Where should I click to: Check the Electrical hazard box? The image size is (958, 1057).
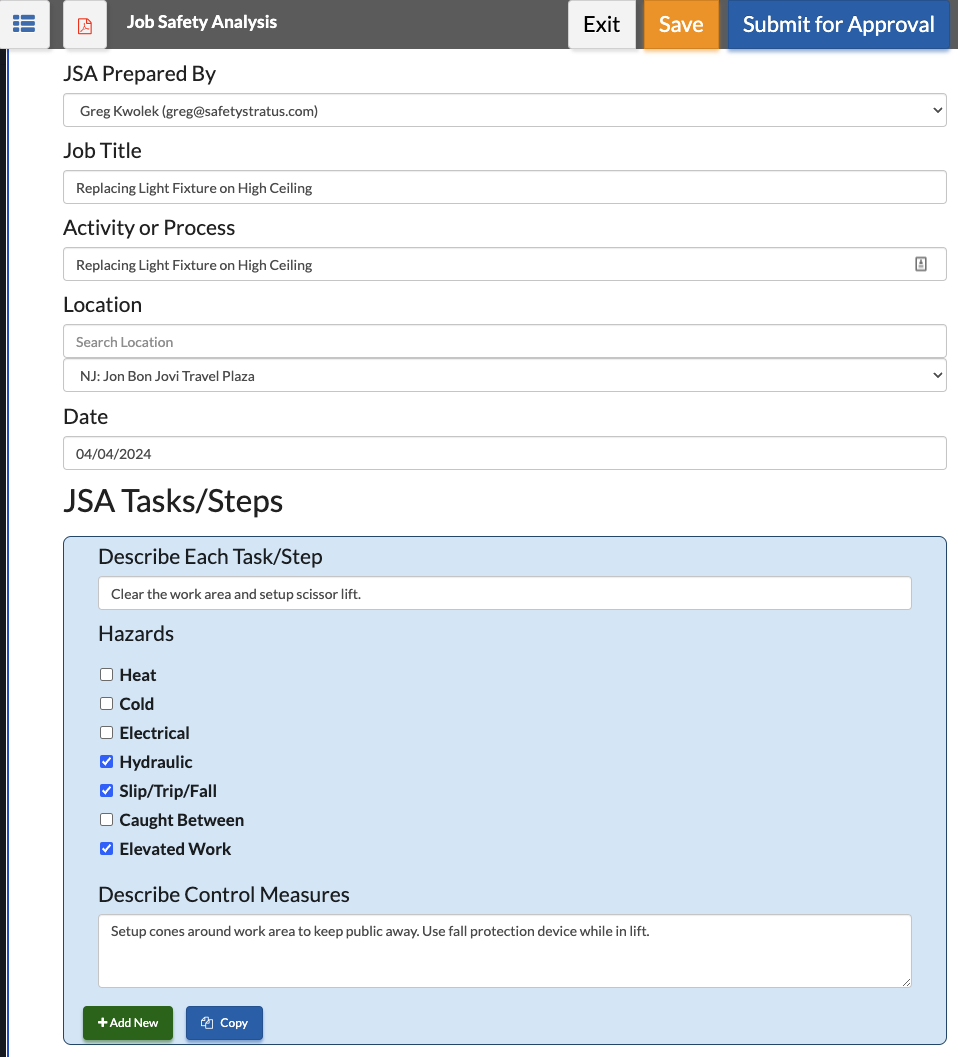pyautogui.click(x=106, y=732)
